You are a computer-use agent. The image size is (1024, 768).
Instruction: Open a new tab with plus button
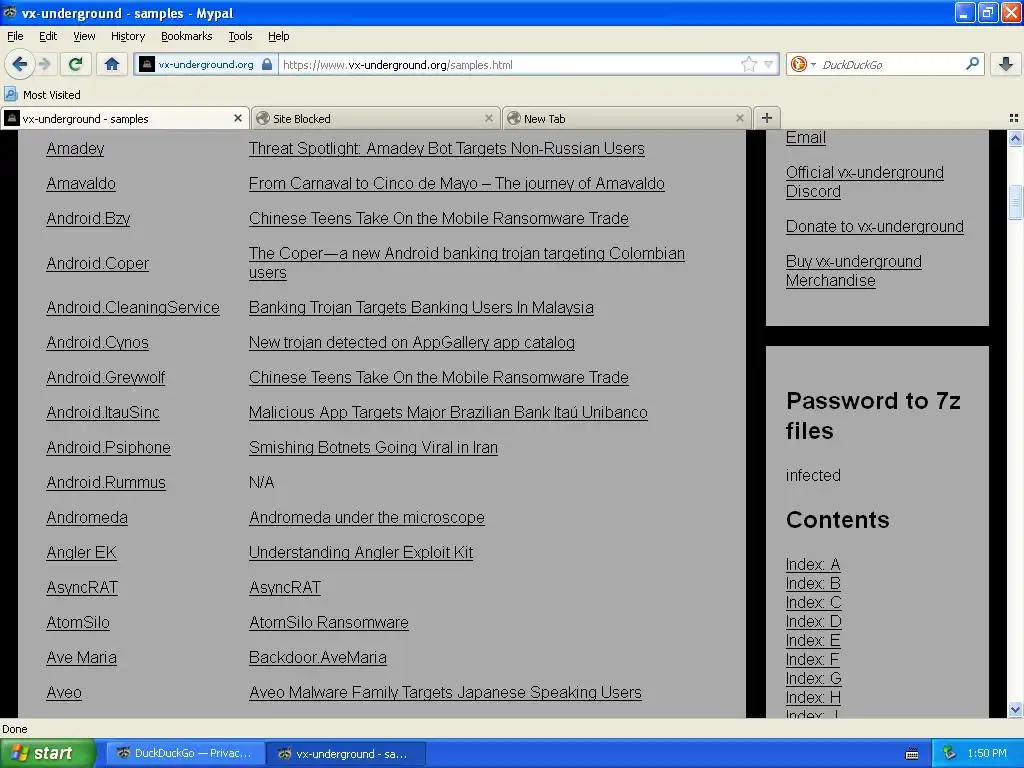coord(767,118)
